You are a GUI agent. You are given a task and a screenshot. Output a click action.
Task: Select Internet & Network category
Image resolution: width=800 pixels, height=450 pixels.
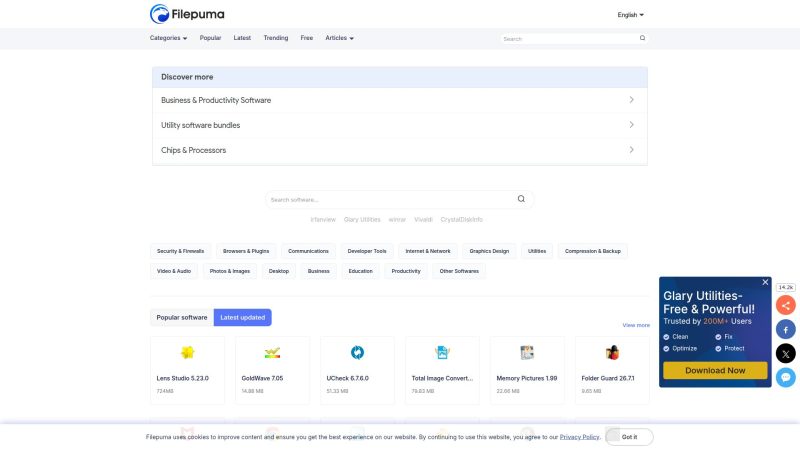point(428,251)
